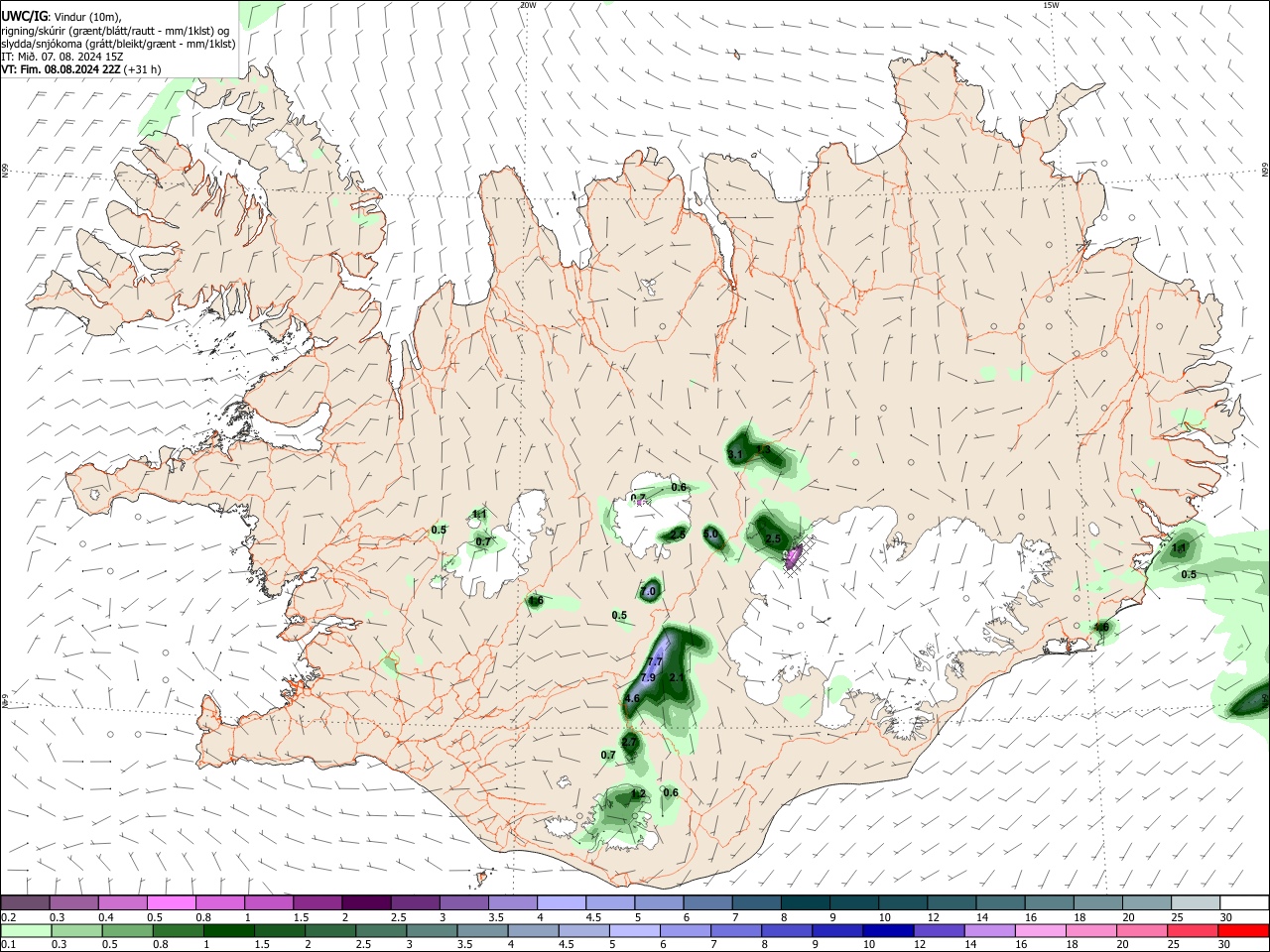Screen dimensions: 1270x952
Task: Click the 2.1 rainfall value
Action: click(677, 677)
